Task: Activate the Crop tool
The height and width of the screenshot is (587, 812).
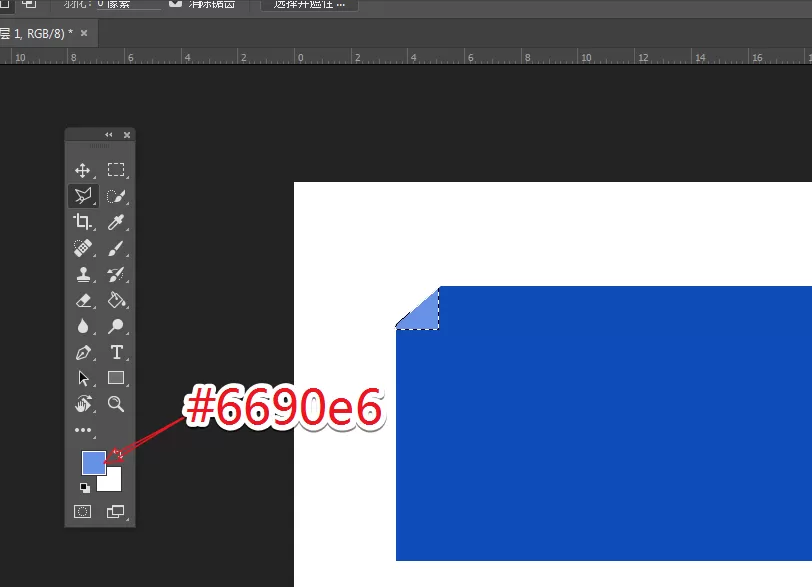Action: pos(82,222)
